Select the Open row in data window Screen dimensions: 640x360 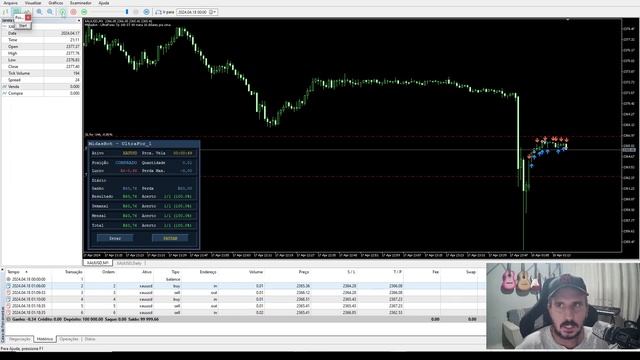[x=41, y=47]
